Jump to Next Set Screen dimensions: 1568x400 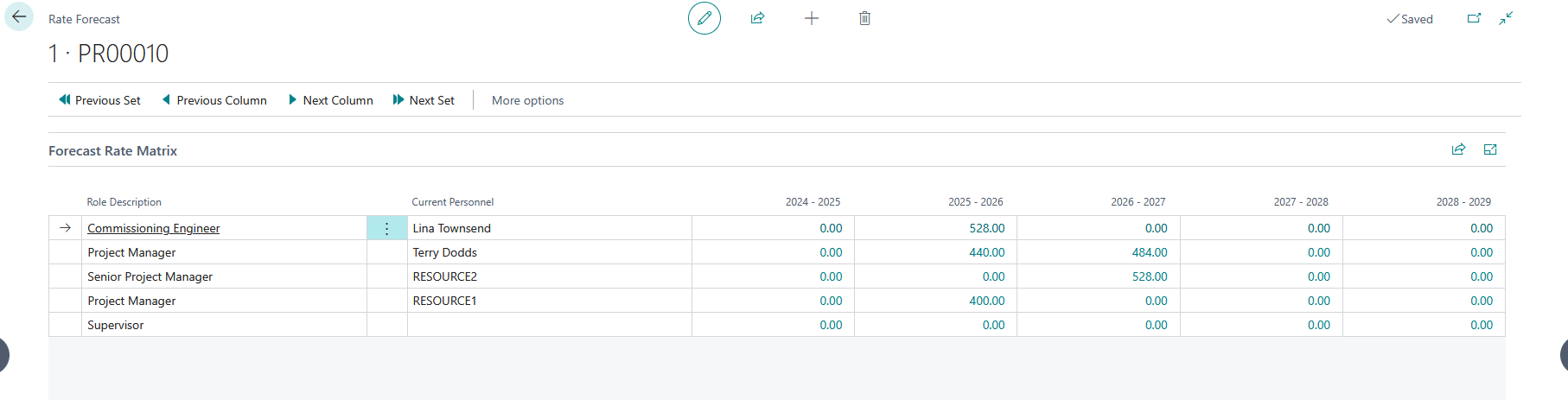[x=424, y=100]
